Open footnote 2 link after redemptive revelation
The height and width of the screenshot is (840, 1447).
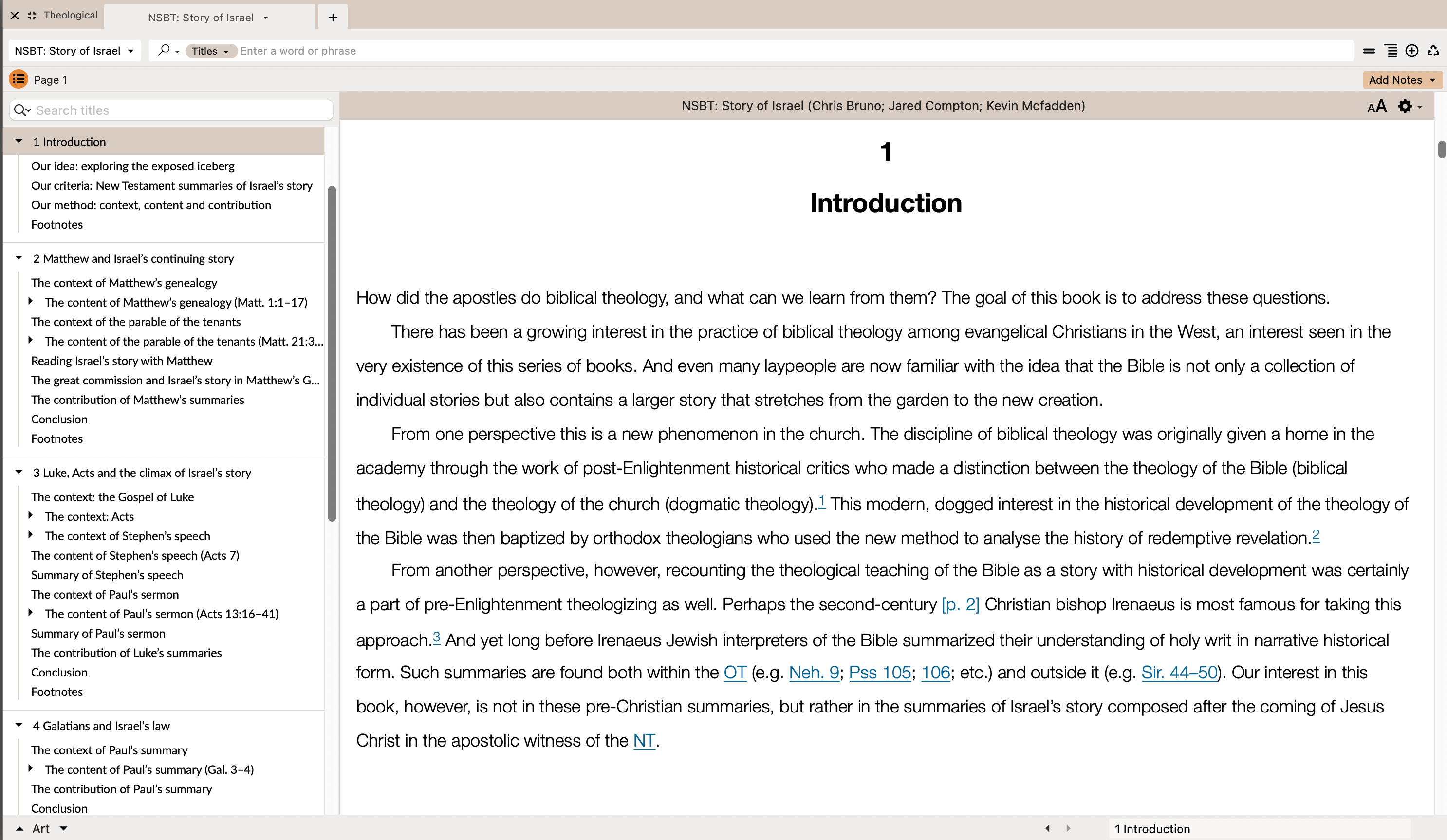(x=1316, y=535)
